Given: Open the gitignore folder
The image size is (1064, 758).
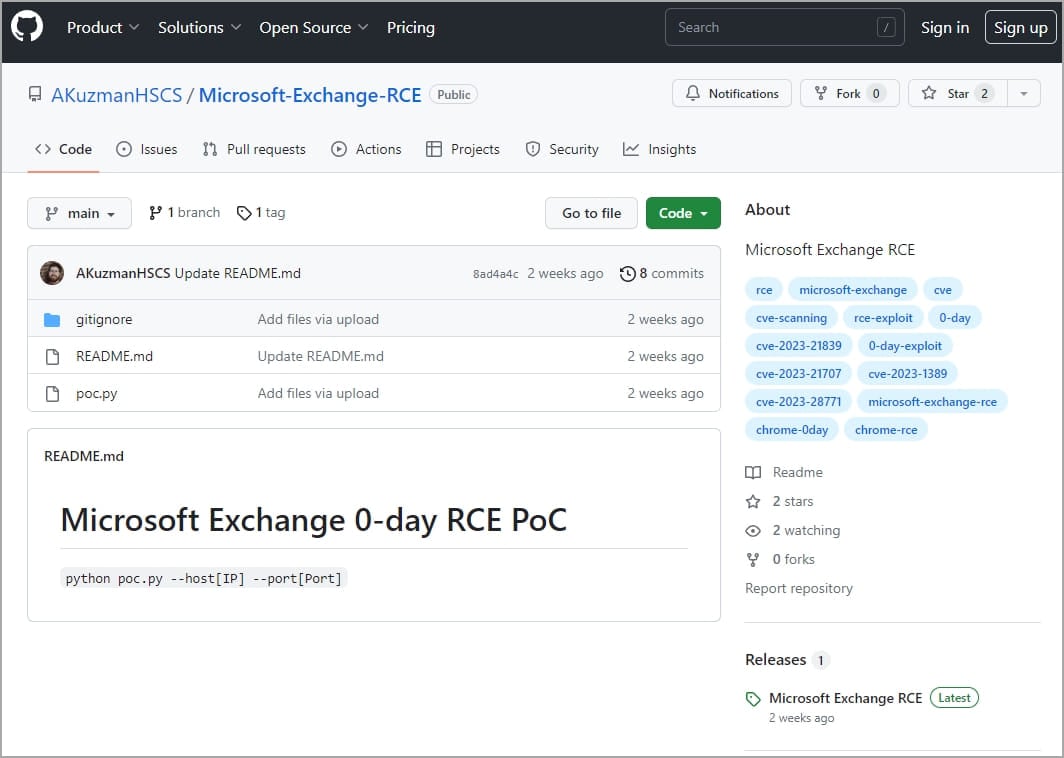Looking at the screenshot, I should click(104, 319).
